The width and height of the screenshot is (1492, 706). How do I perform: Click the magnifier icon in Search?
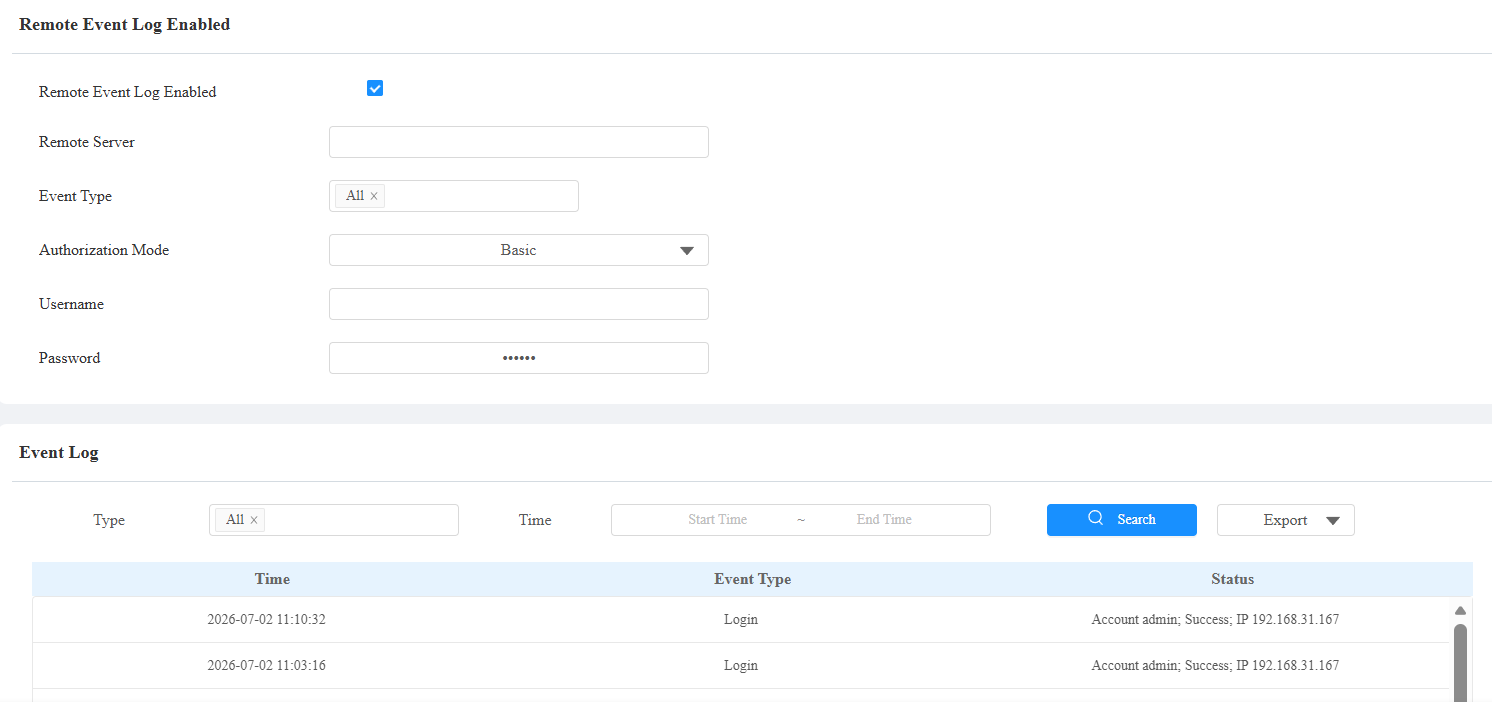click(x=1095, y=518)
